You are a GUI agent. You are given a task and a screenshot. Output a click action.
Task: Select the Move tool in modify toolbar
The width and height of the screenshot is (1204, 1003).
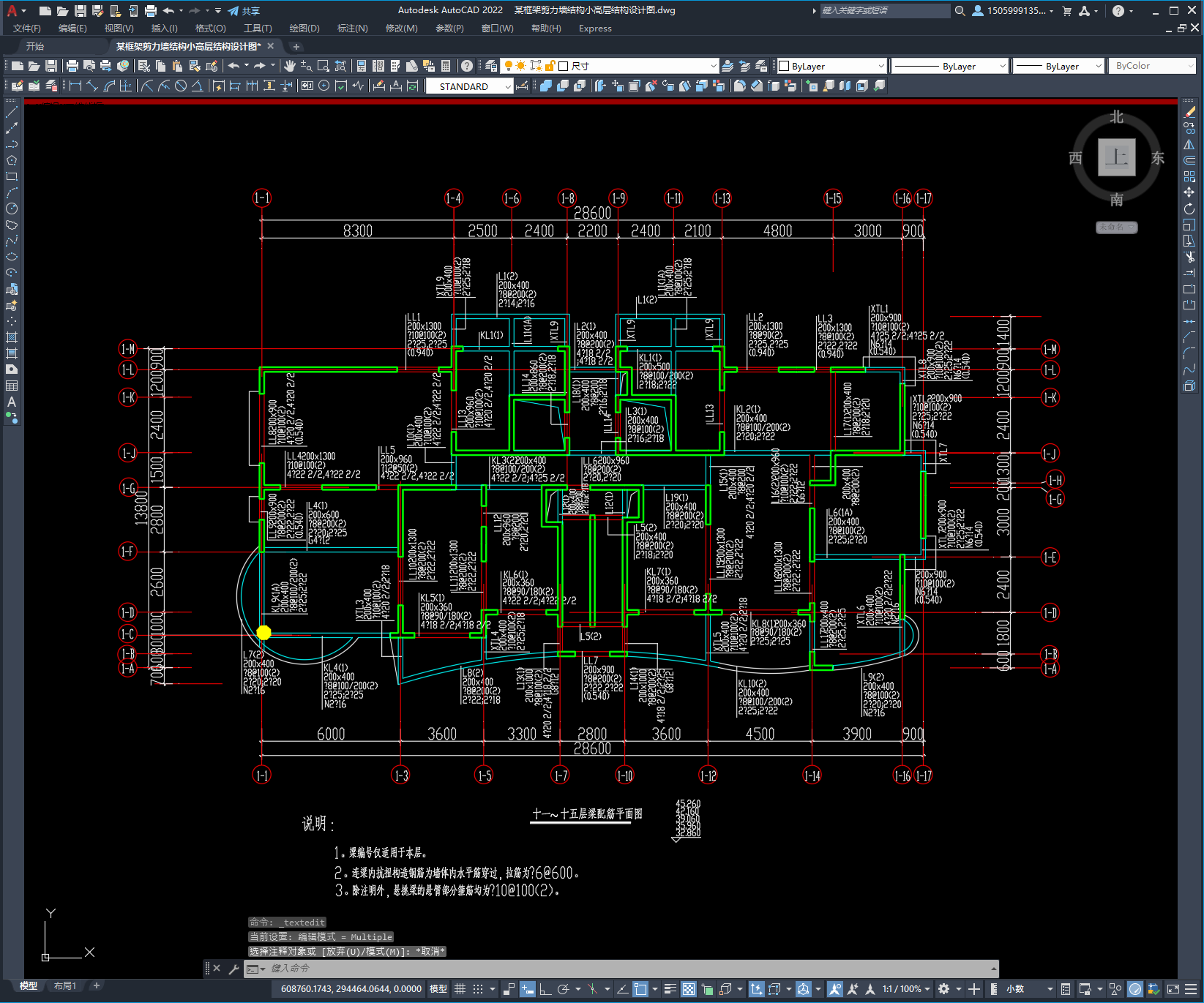pos(1189,192)
